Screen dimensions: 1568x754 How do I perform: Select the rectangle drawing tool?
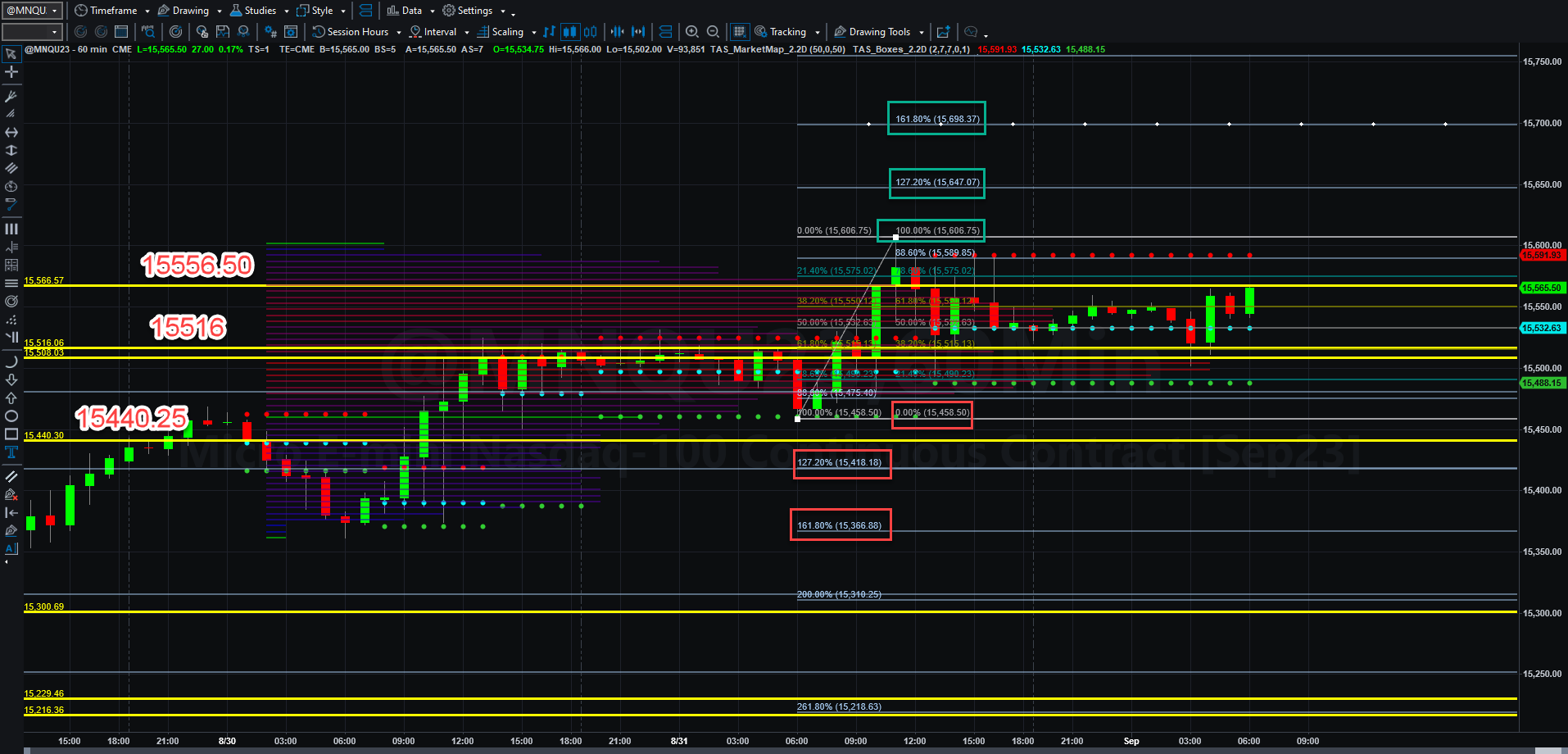pyautogui.click(x=11, y=434)
